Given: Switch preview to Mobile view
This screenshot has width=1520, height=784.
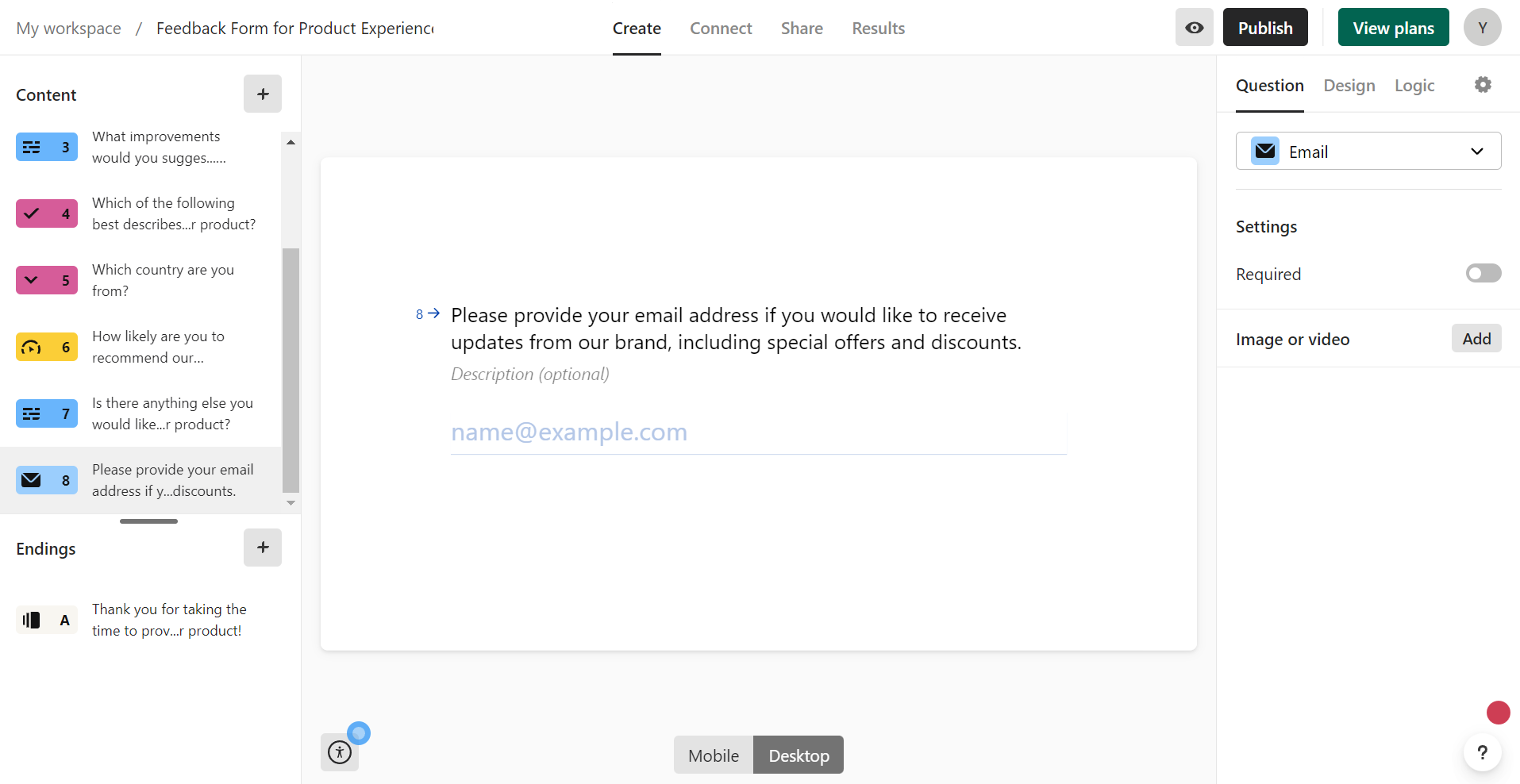Looking at the screenshot, I should 713,755.
